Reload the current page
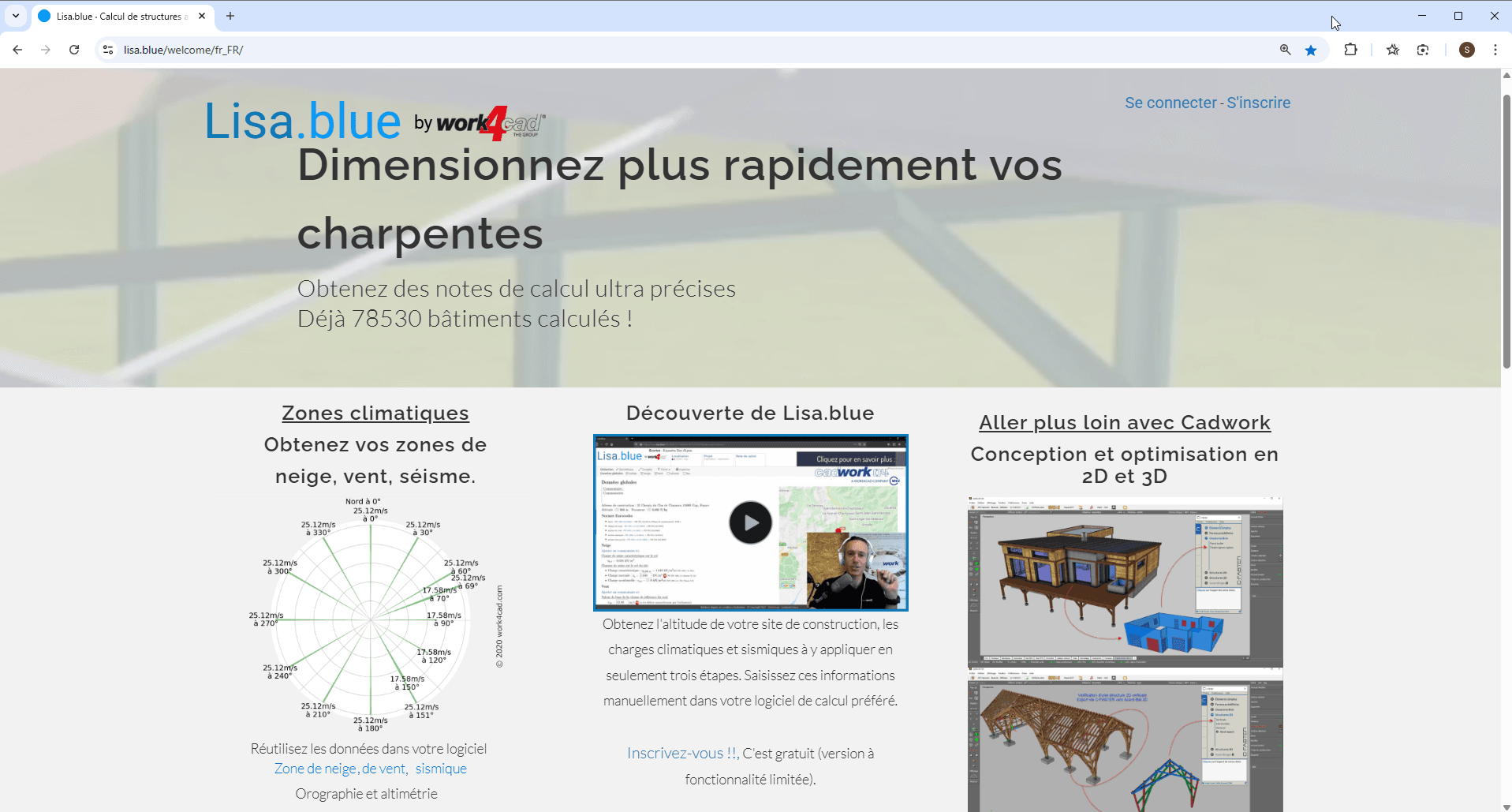 click(74, 50)
